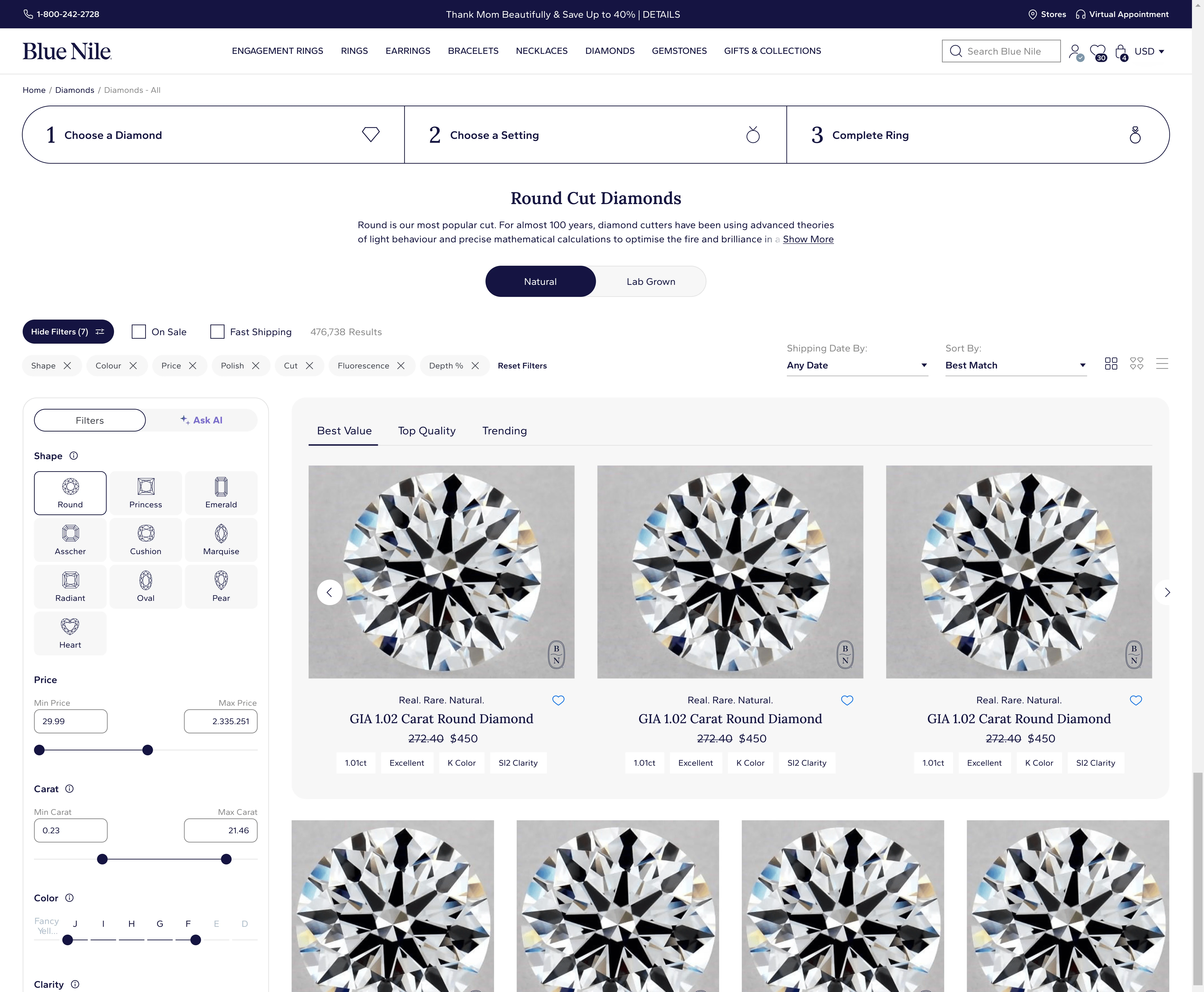Open Sort By Best Match dropdown
The width and height of the screenshot is (1204, 992).
1016,366
